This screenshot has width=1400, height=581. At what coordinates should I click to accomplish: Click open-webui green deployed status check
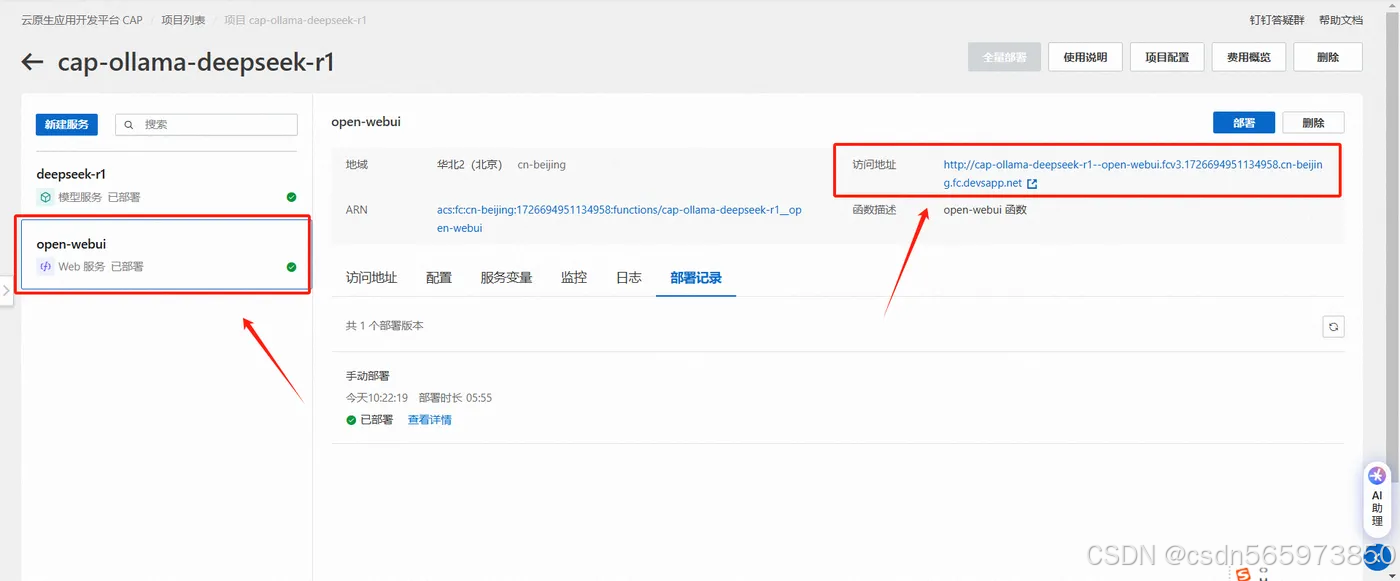pos(291,267)
